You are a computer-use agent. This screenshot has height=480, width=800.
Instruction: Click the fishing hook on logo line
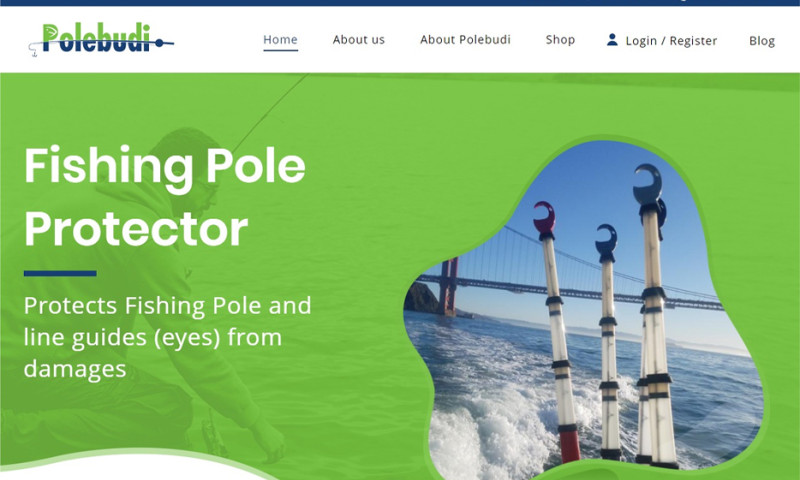[33, 49]
